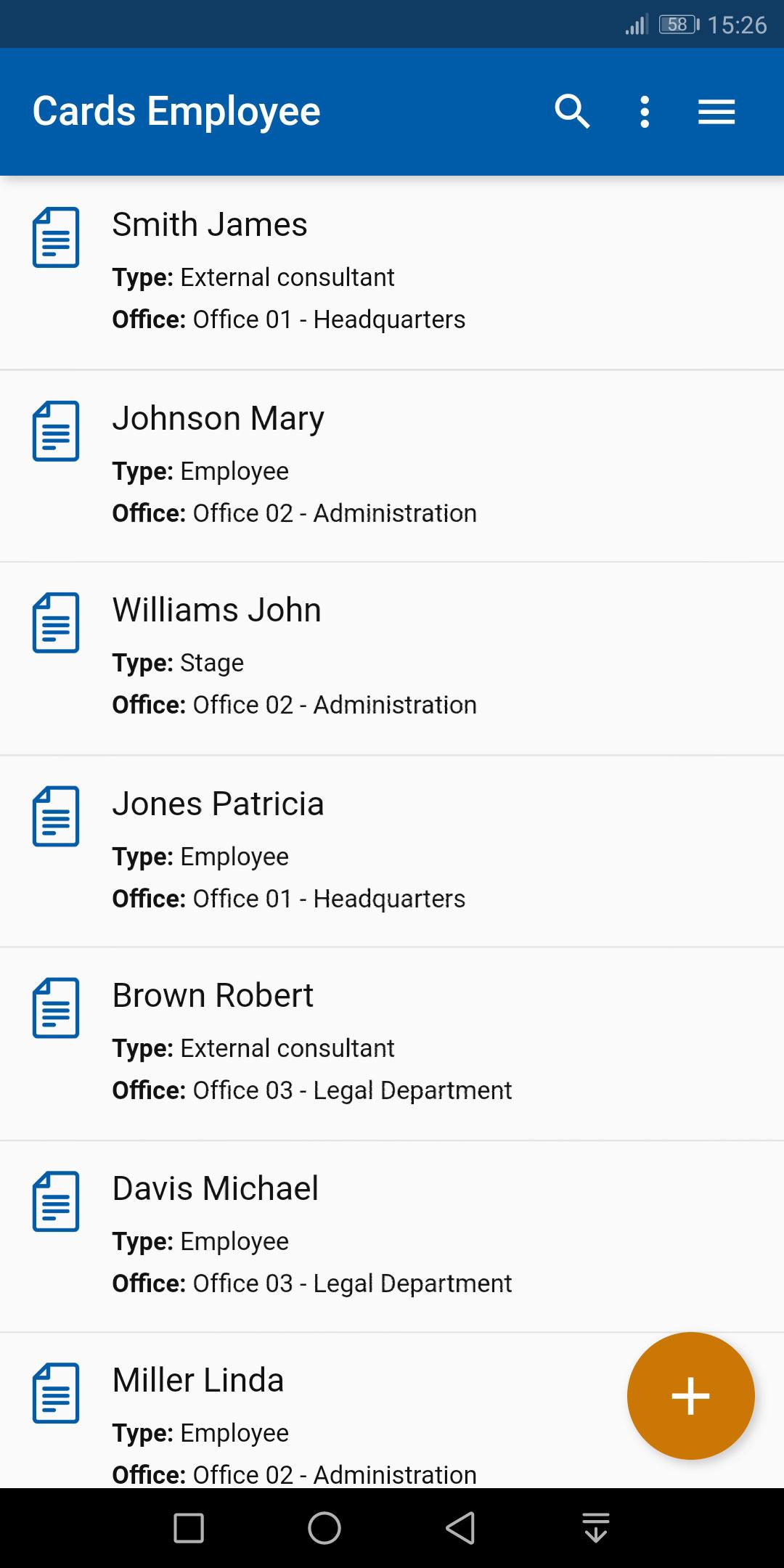Click the document icon beside Johnson Mary

(56, 430)
